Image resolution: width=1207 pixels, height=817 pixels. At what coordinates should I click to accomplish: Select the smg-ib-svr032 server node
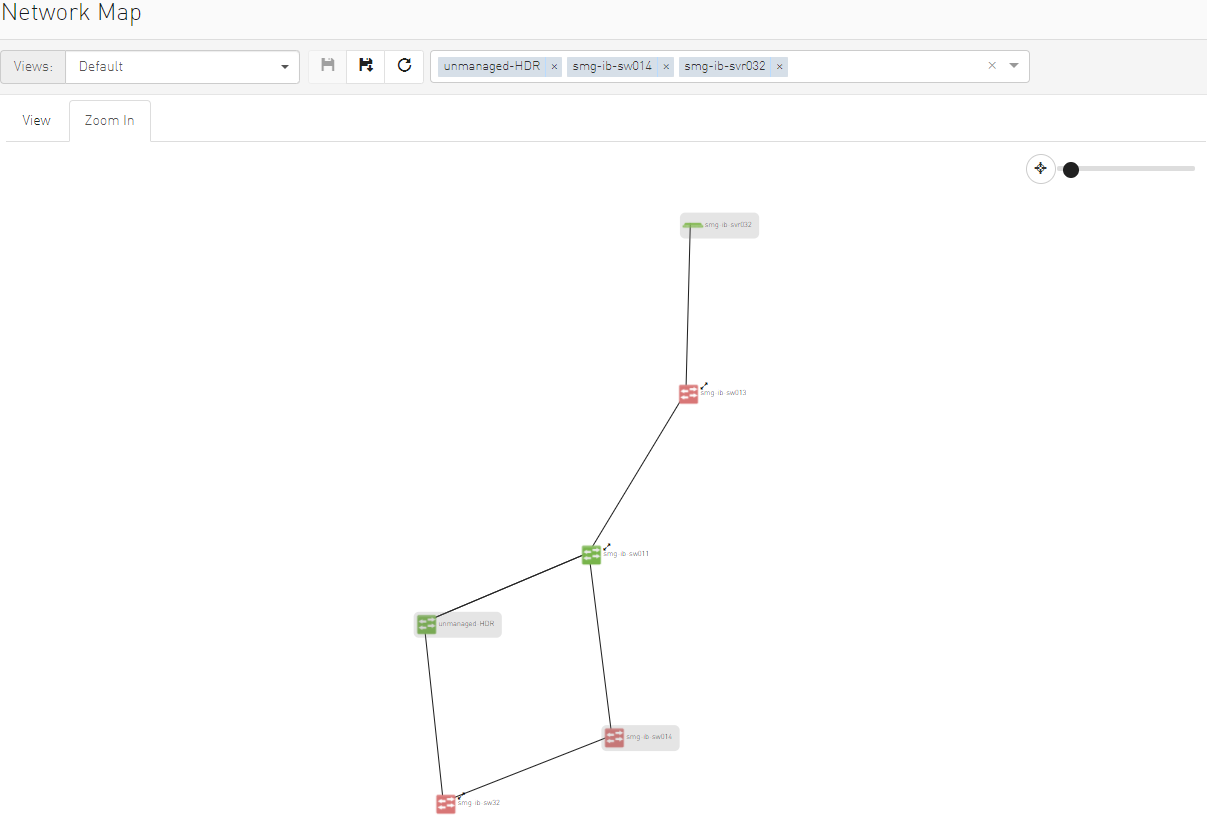pos(693,225)
